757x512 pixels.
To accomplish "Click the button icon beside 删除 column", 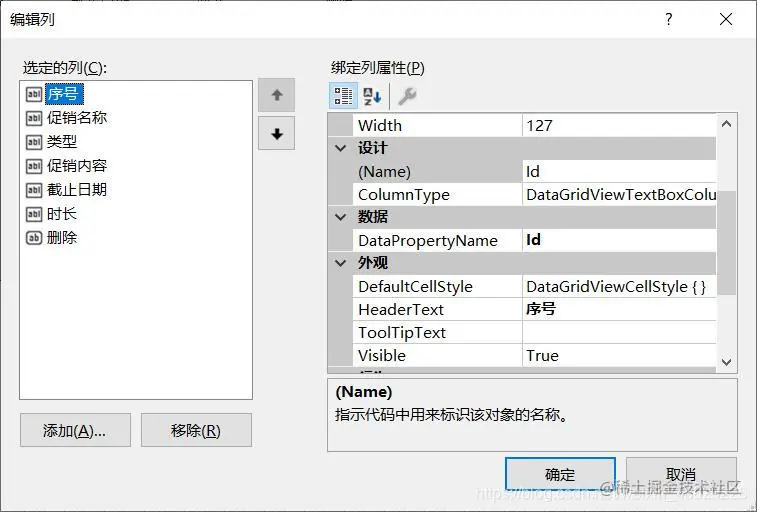I will [34, 238].
